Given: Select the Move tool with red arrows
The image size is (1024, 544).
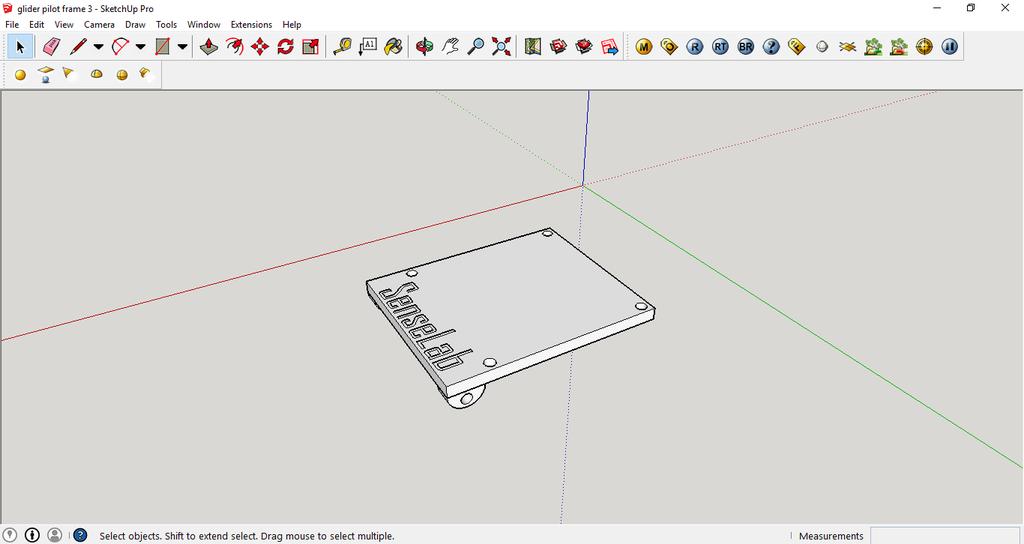Looking at the screenshot, I should click(260, 47).
